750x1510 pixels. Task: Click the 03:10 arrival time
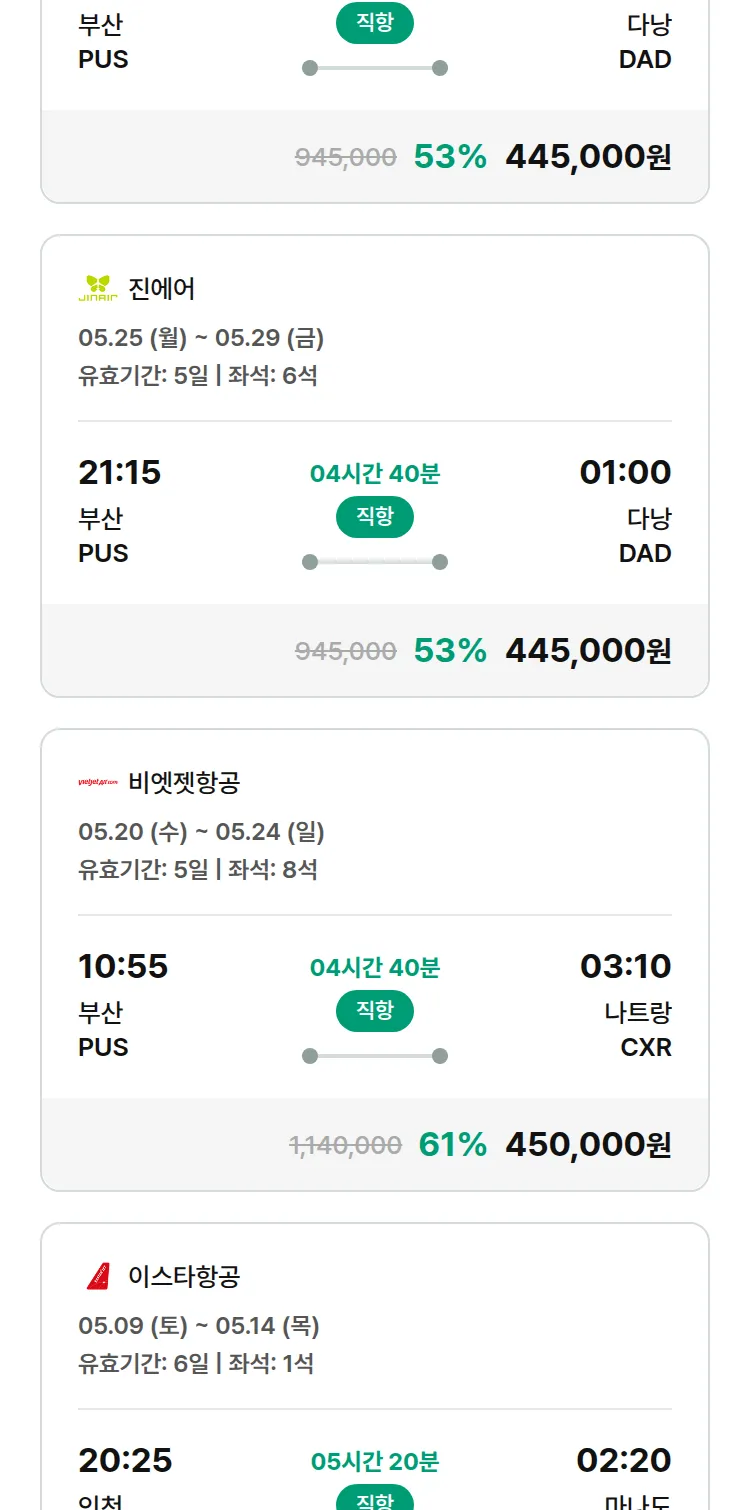click(626, 966)
